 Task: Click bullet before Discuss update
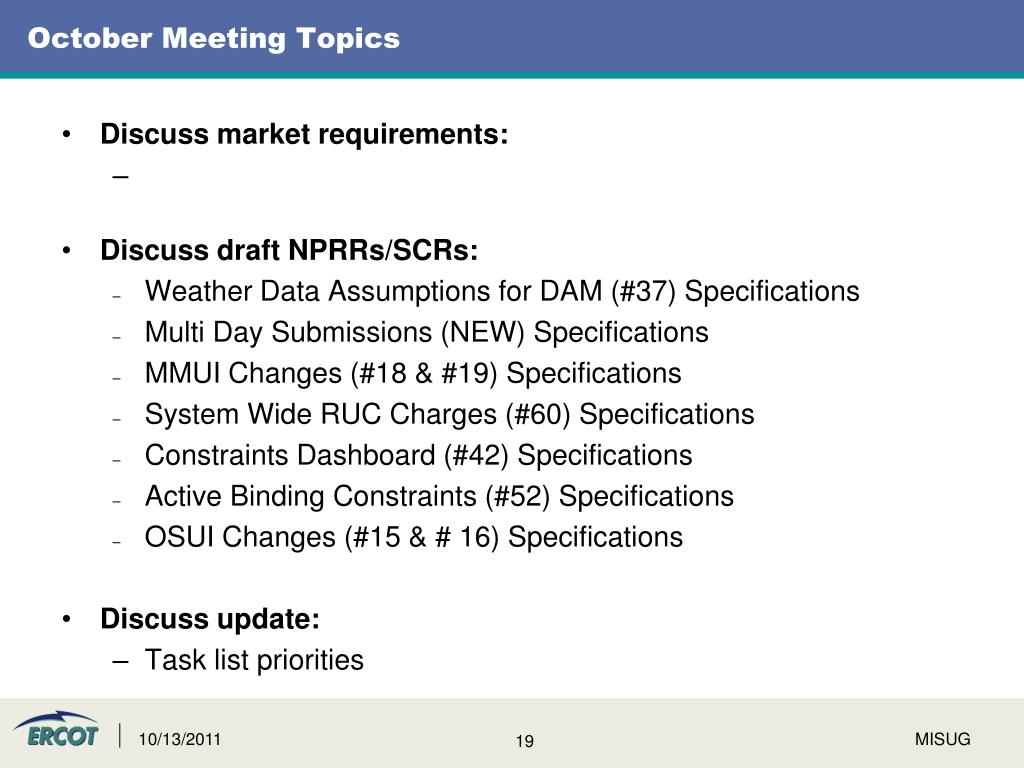click(x=66, y=619)
